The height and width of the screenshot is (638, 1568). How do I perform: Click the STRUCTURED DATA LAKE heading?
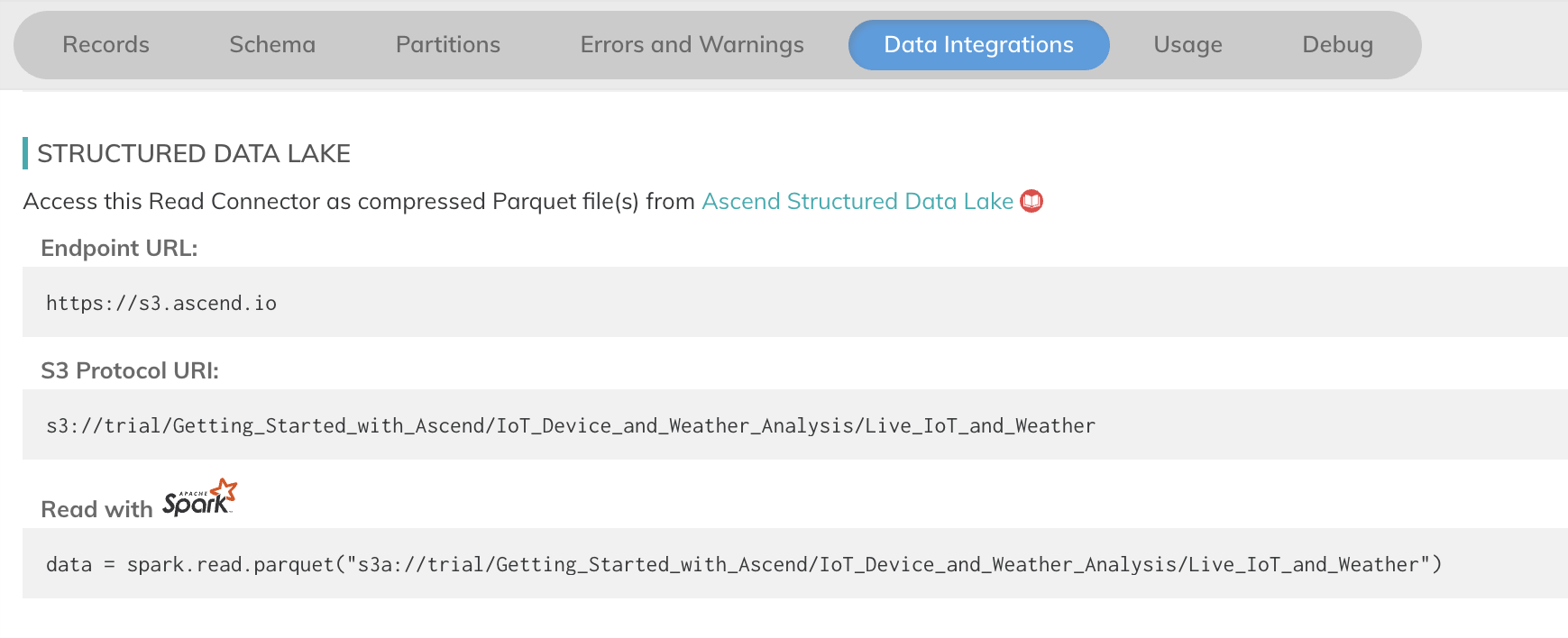[x=194, y=153]
